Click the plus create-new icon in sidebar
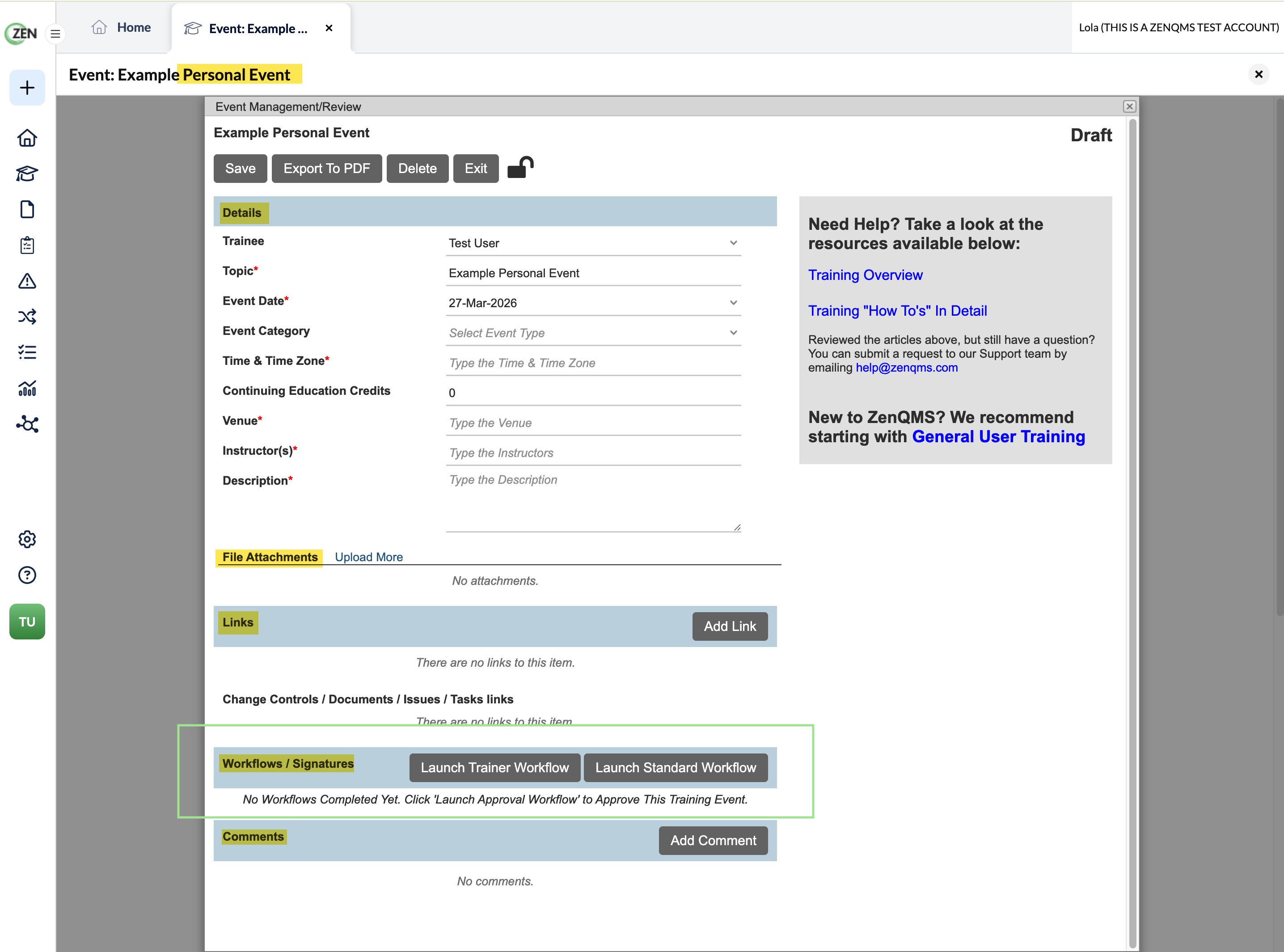 27,88
